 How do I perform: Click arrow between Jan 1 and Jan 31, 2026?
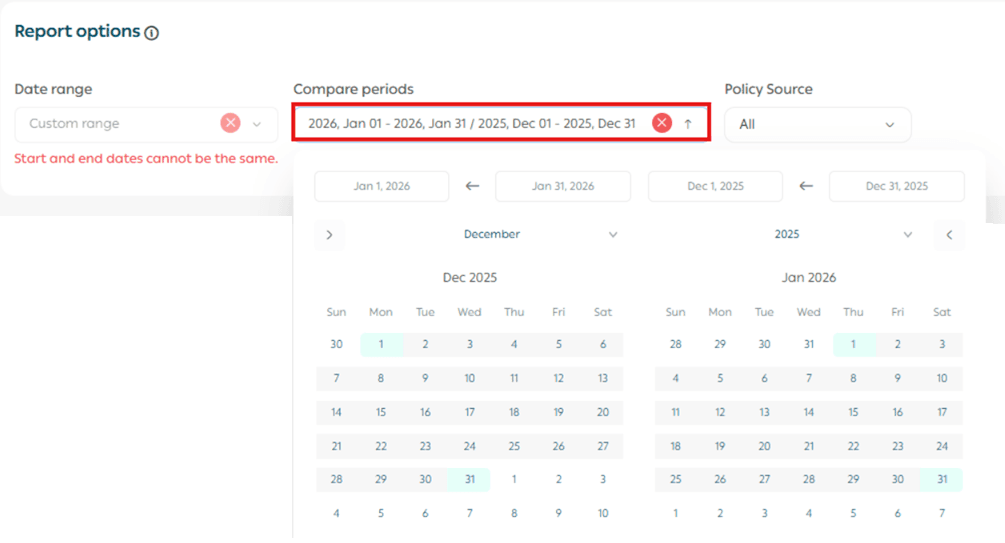[472, 186]
